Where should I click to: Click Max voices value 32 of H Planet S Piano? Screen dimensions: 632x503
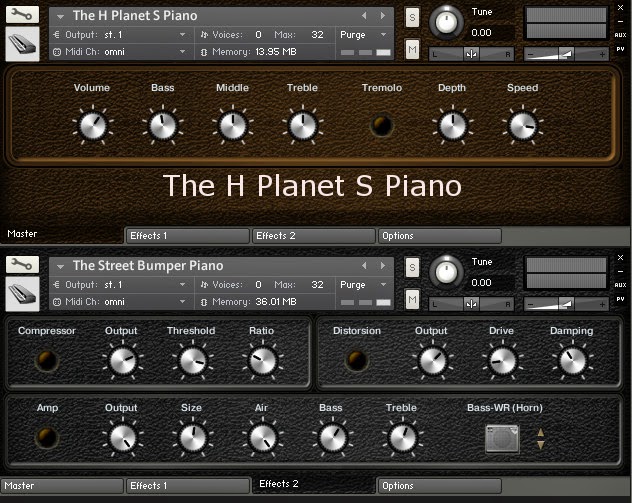coord(317,35)
